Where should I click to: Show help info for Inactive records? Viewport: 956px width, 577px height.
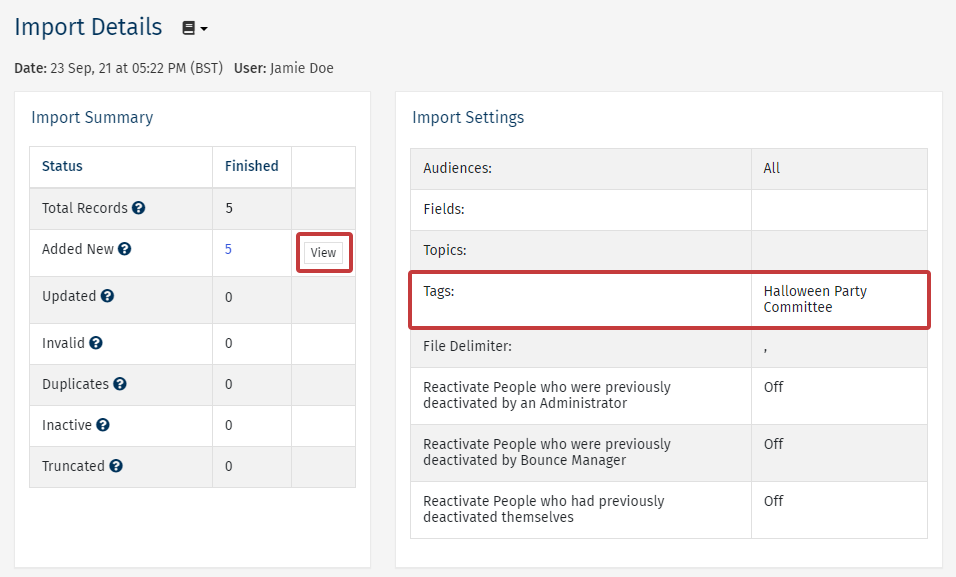103,425
